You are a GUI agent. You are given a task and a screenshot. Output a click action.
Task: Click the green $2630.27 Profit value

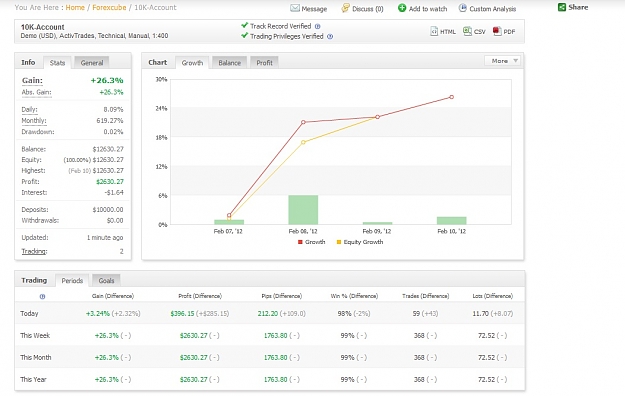point(110,181)
